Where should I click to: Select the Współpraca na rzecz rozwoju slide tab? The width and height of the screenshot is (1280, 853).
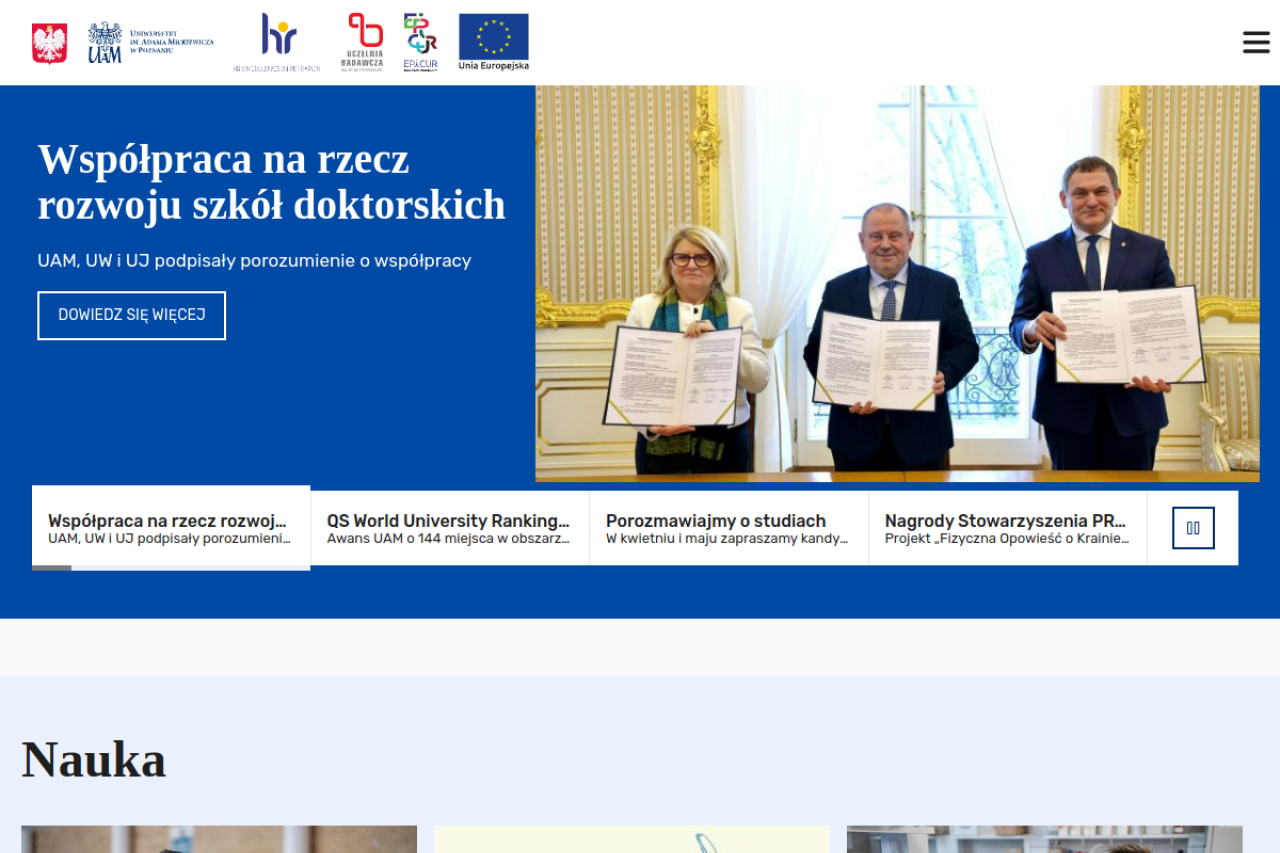coord(170,527)
